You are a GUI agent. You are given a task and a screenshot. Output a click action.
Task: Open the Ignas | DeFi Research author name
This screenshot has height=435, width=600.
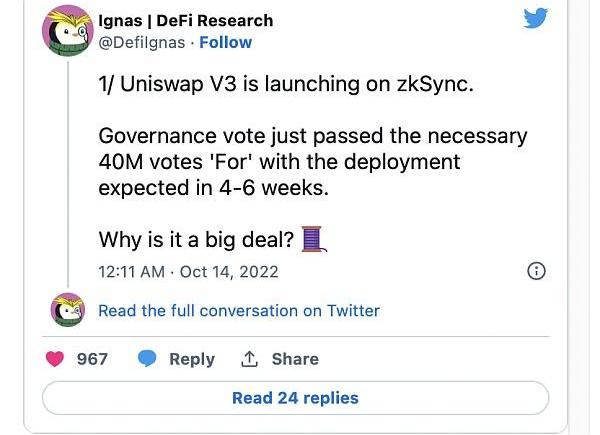[x=186, y=20]
